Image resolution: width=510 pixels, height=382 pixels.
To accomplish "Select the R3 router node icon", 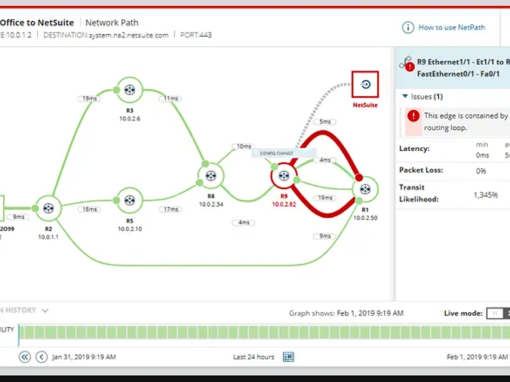I will click(x=130, y=90).
